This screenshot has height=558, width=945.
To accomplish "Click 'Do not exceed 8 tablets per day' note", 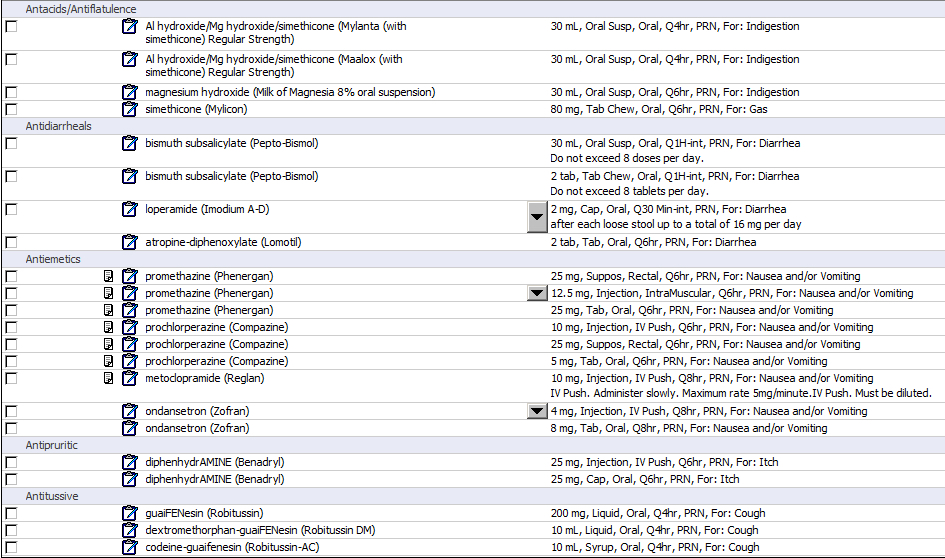I will (629, 191).
